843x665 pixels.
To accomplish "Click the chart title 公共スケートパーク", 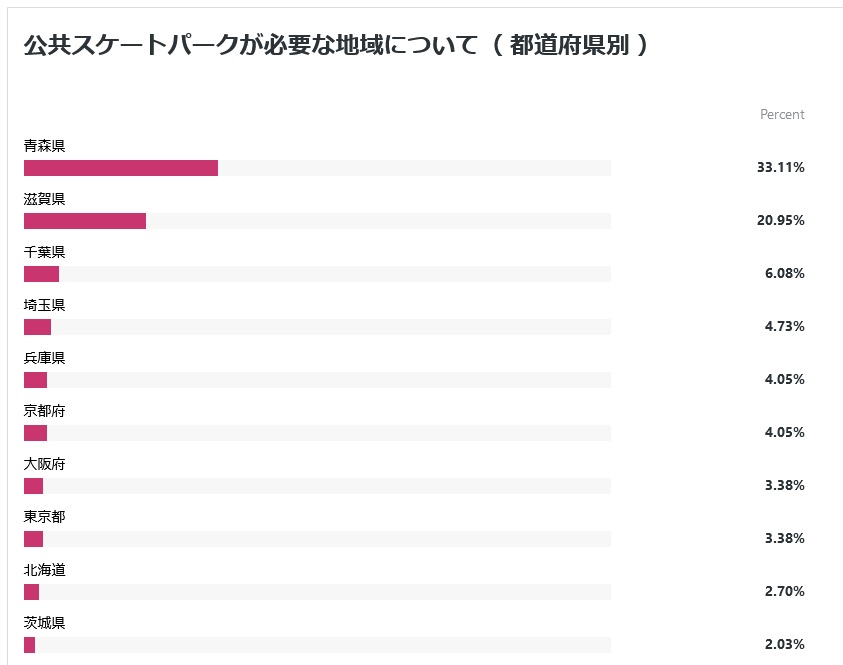I will pos(131,45).
